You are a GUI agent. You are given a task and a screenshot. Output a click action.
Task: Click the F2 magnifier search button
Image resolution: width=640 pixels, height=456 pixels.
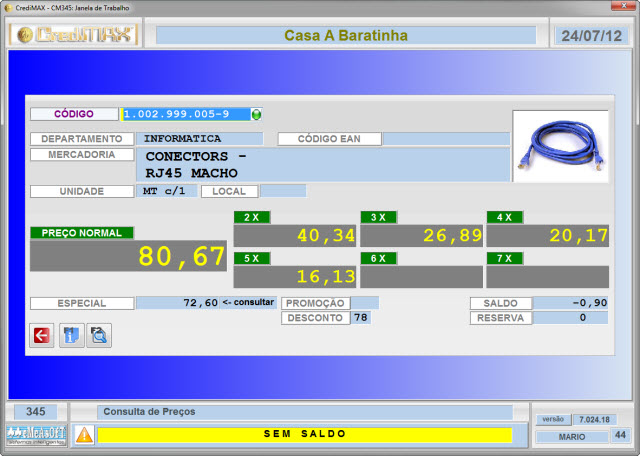pyautogui.click(x=99, y=336)
